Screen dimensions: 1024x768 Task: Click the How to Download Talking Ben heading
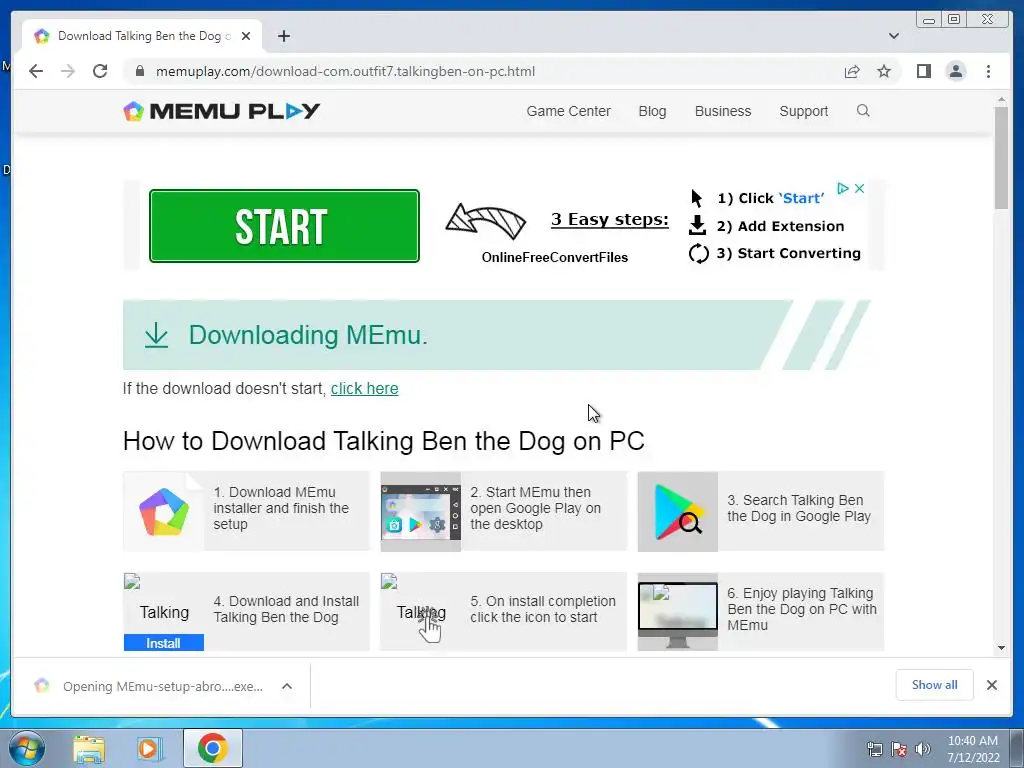[x=383, y=441]
